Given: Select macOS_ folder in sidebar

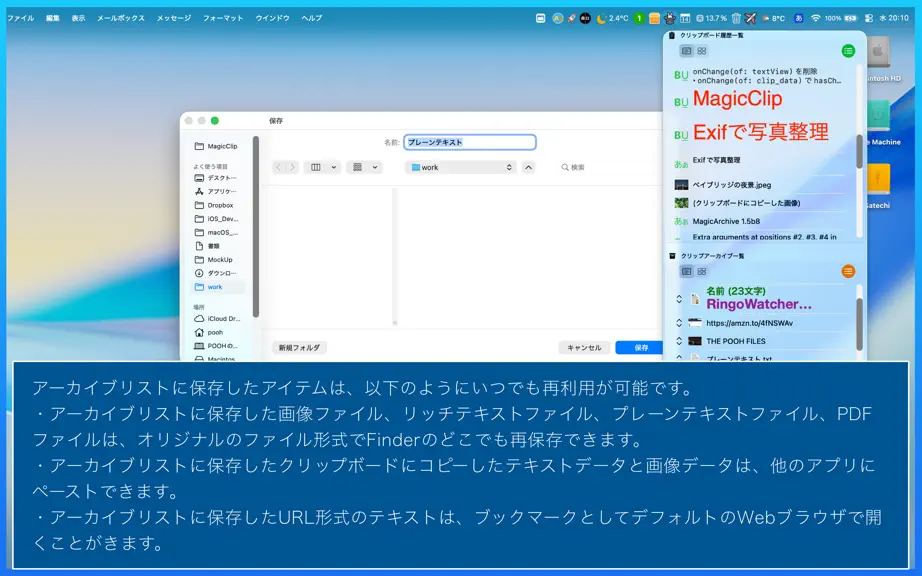Looking at the screenshot, I should click(216, 232).
